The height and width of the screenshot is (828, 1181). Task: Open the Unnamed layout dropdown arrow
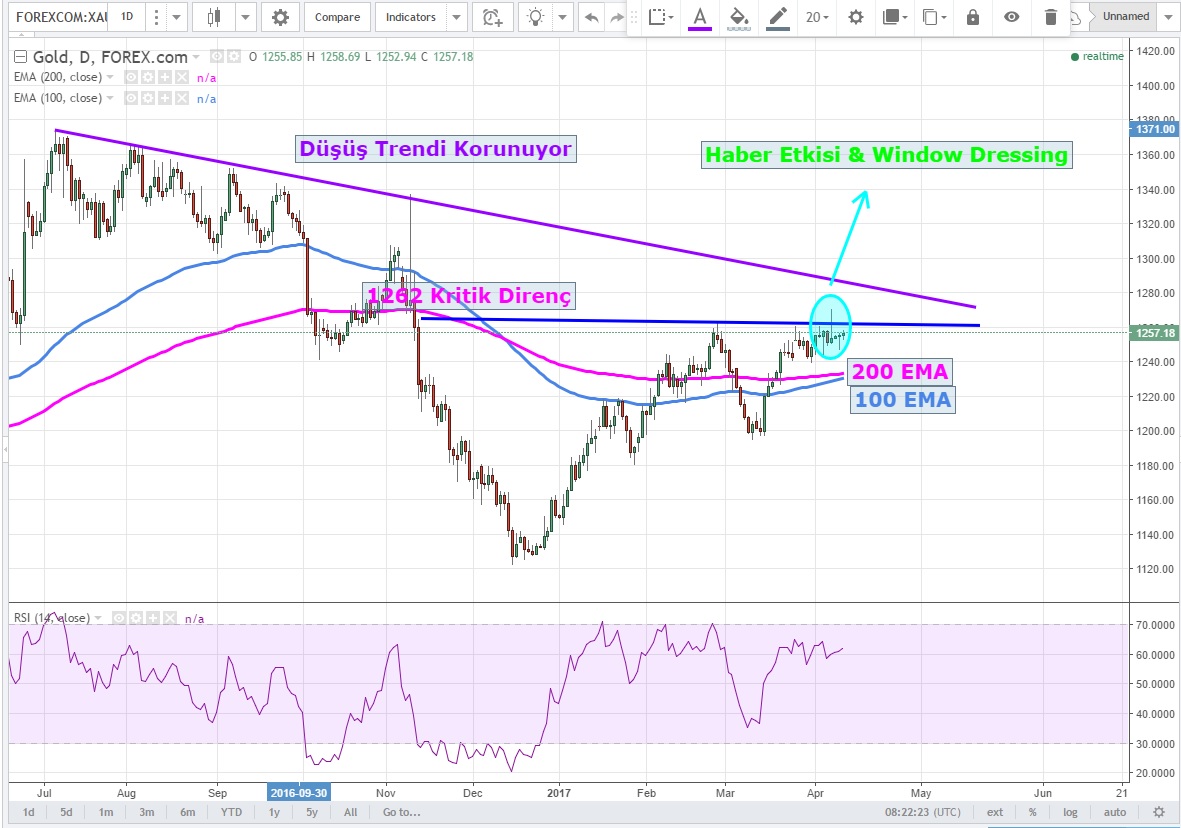(1169, 17)
